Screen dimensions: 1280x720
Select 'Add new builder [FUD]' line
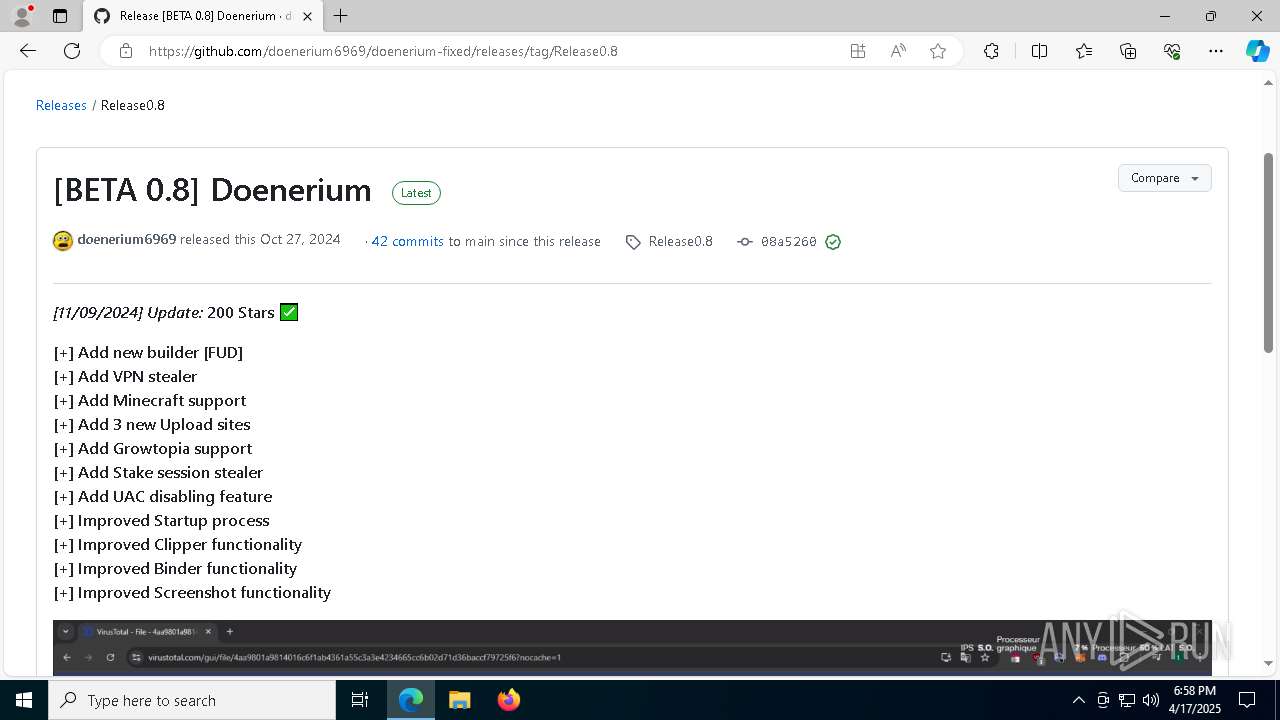point(148,352)
